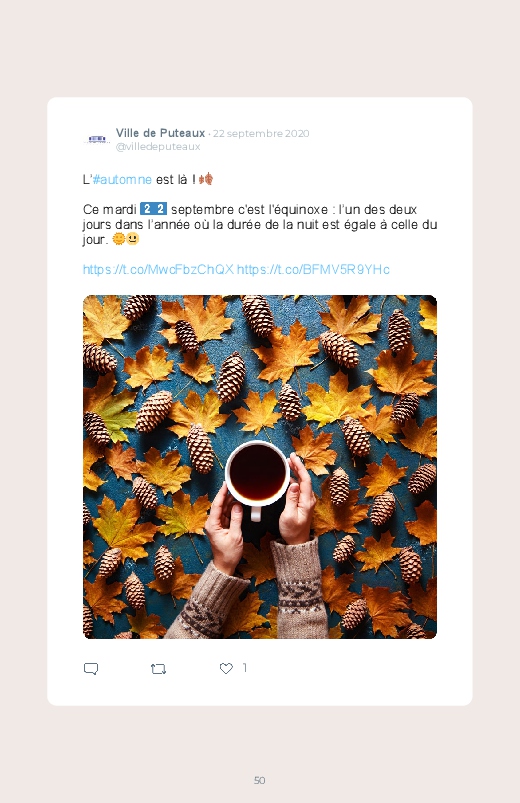Click the tweet text about the équinoxe
The width and height of the screenshot is (520, 803).
click(260, 224)
